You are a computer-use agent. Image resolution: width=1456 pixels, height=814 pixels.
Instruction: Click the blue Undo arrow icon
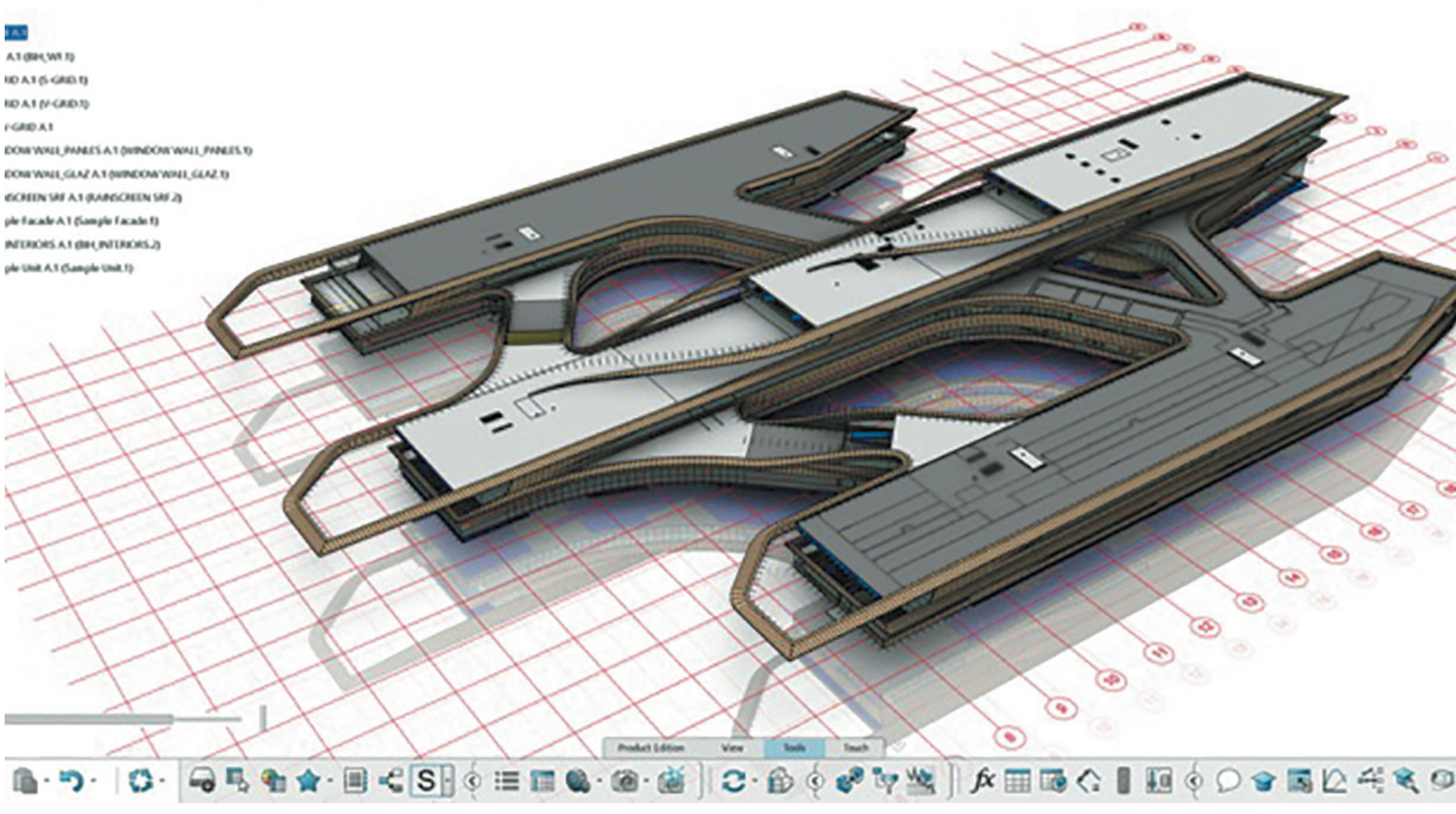coord(71,780)
